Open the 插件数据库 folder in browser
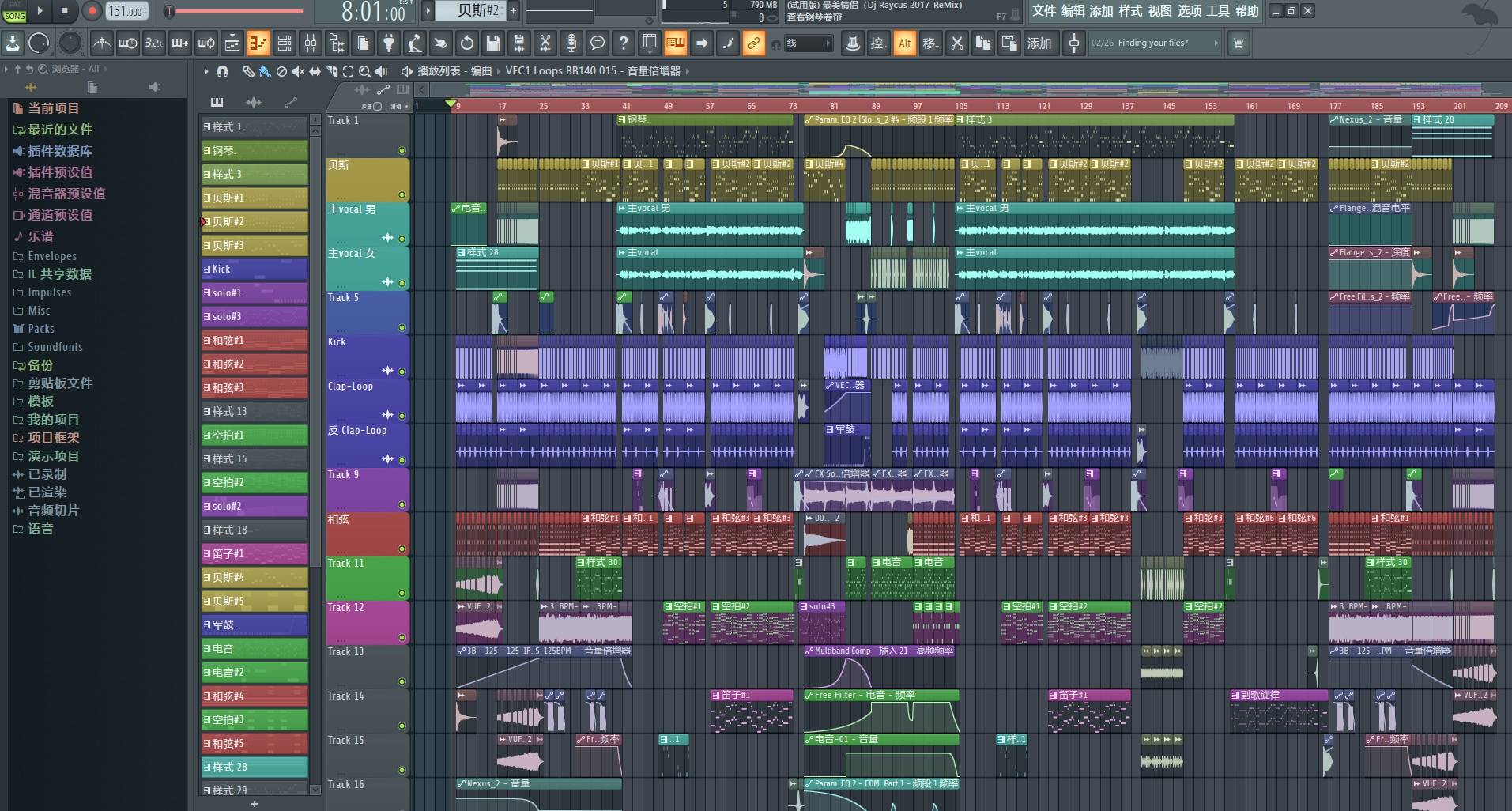Screen dimensions: 1512x811 coord(60,151)
